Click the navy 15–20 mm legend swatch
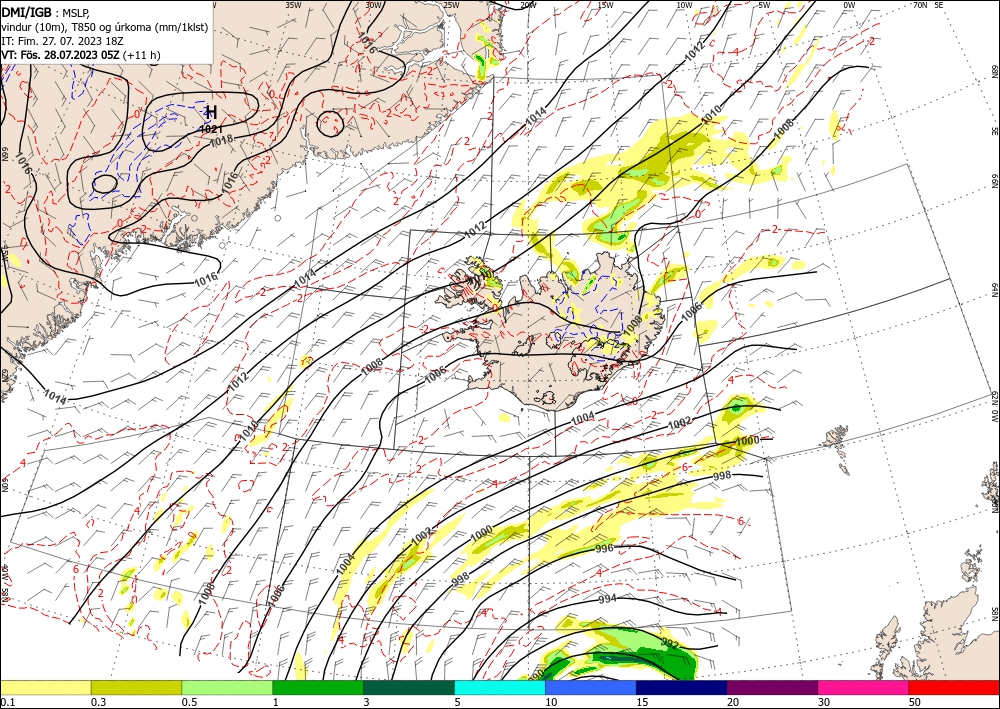The height and width of the screenshot is (709, 1000). click(682, 687)
